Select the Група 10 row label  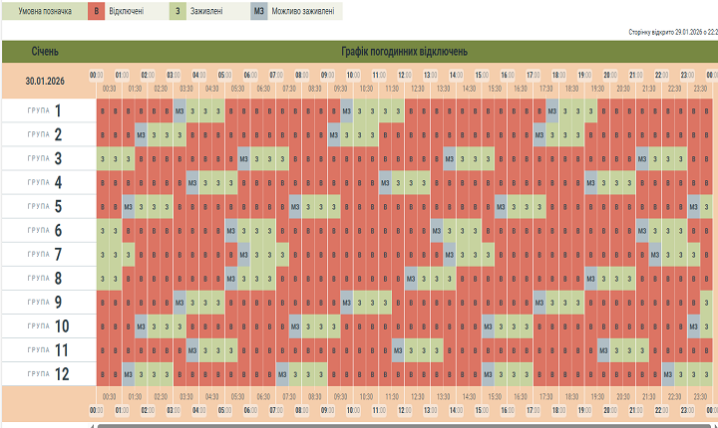pos(48,327)
